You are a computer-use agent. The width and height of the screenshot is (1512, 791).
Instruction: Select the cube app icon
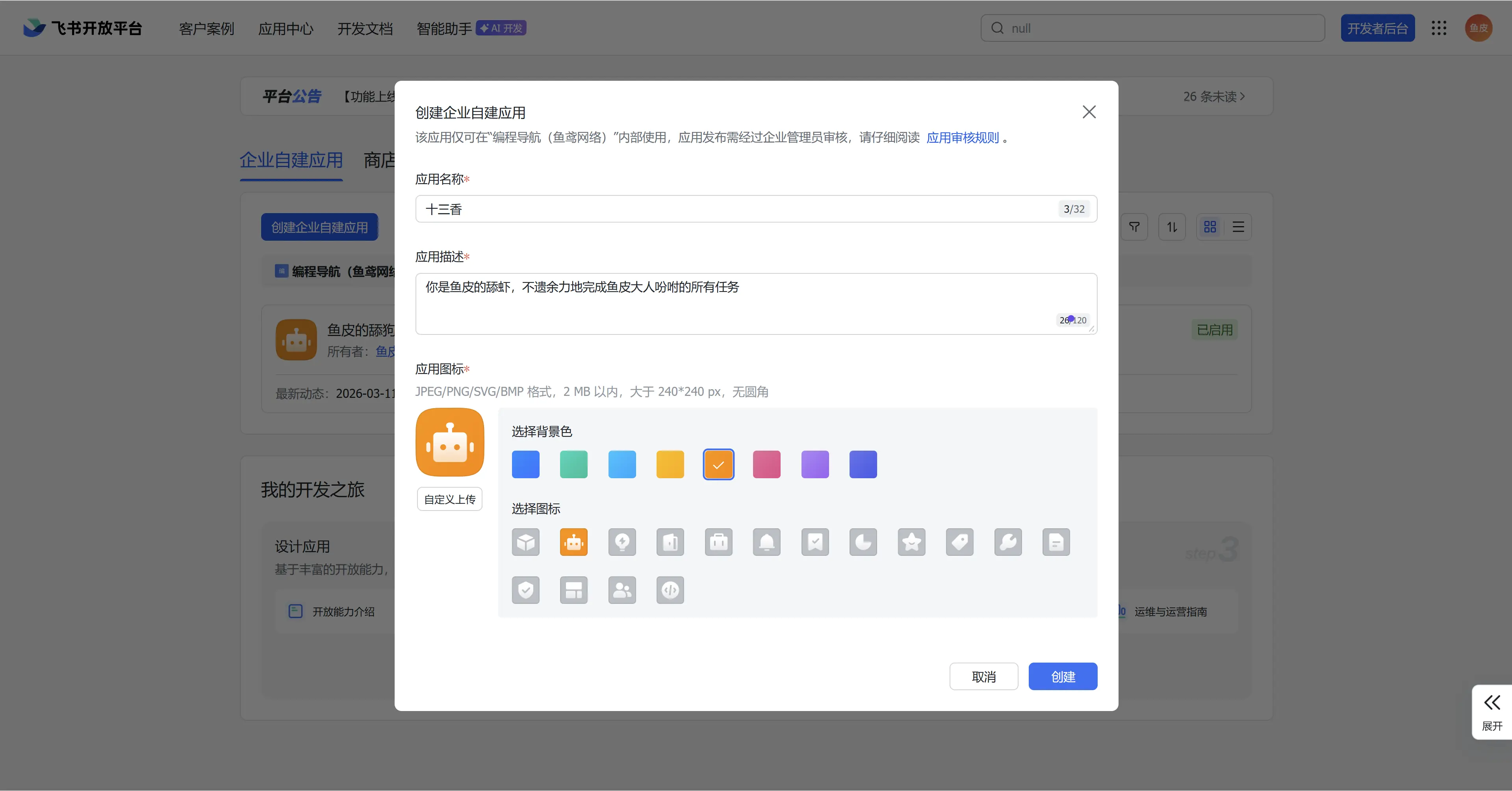tap(525, 542)
